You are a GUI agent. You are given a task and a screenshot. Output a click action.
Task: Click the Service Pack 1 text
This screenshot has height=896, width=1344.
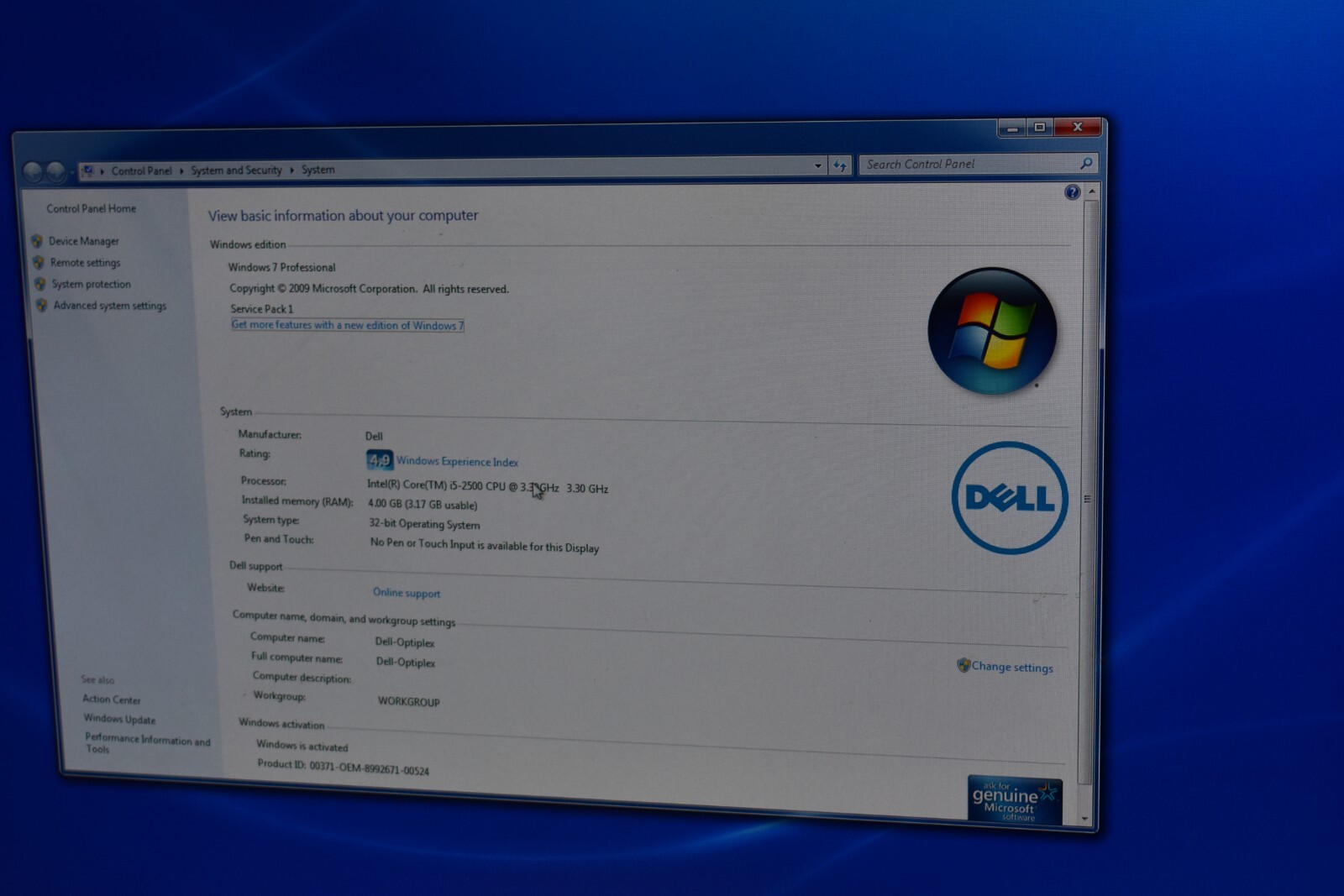[261, 308]
